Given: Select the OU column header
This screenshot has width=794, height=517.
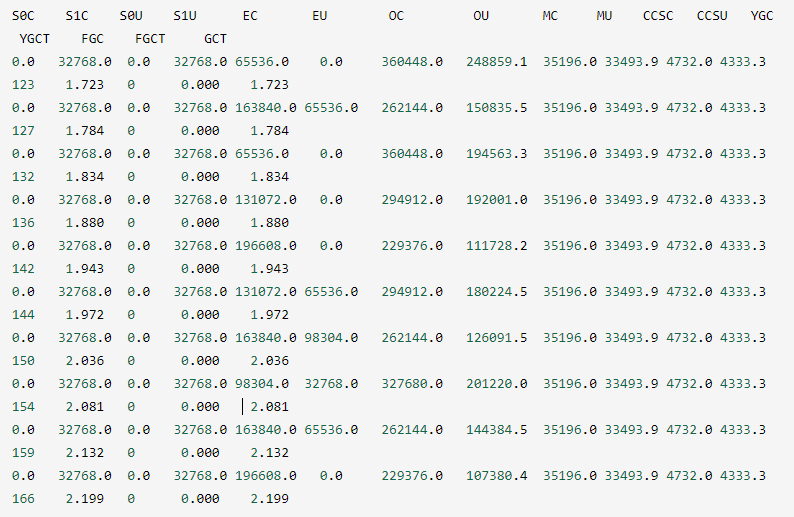Looking at the screenshot, I should pyautogui.click(x=481, y=16).
